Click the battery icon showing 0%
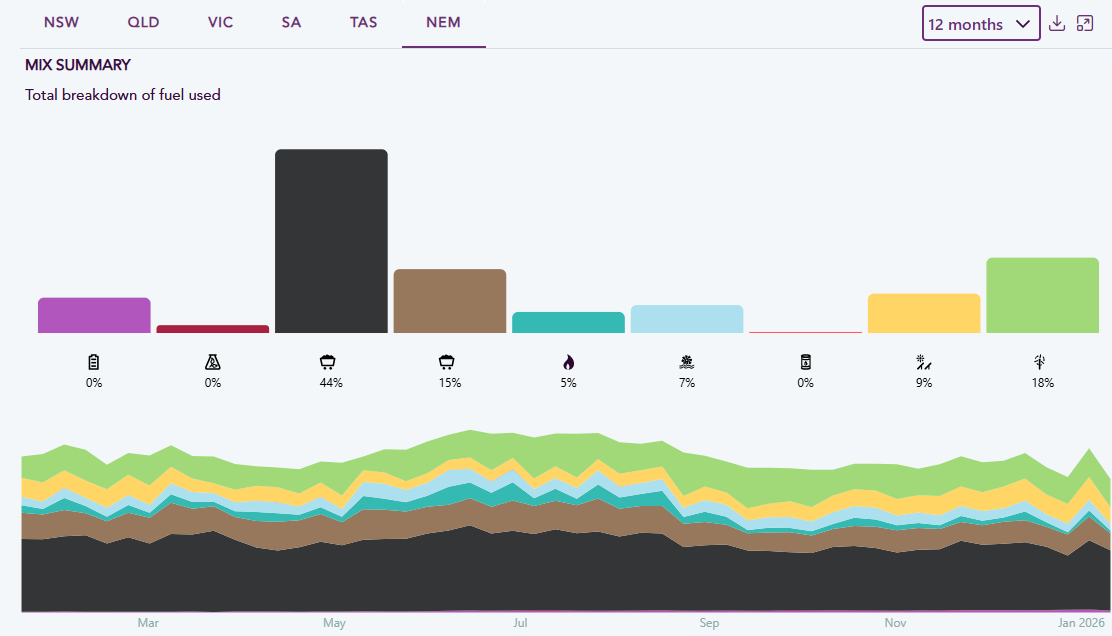The height and width of the screenshot is (636, 1112). (94, 362)
